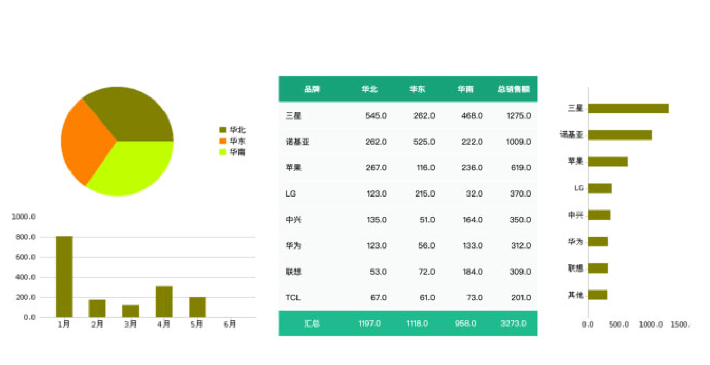
Task: Click the 4月 axis label
Action: (x=164, y=324)
